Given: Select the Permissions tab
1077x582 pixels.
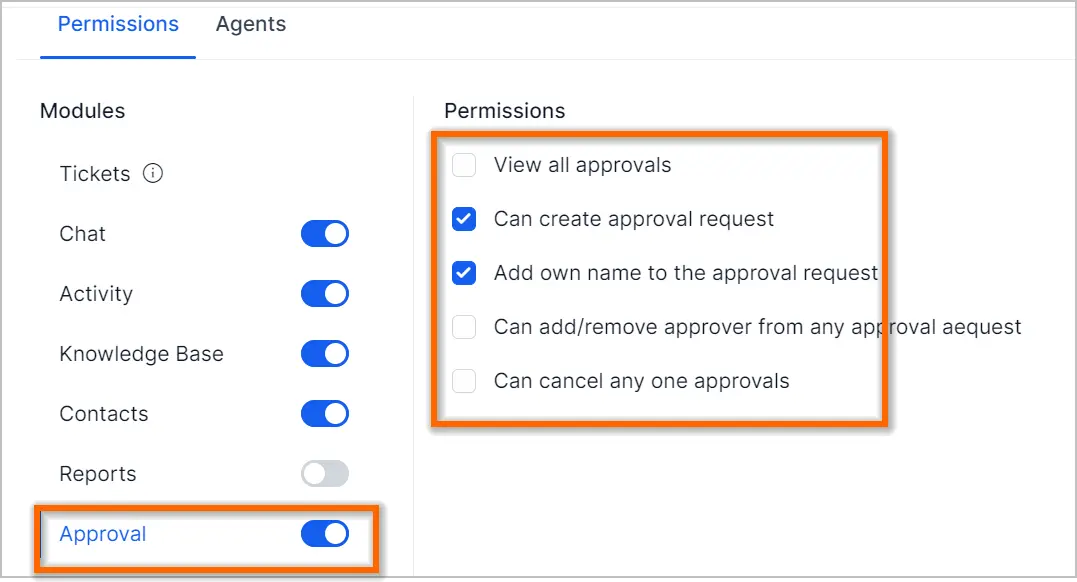Looking at the screenshot, I should (x=118, y=24).
